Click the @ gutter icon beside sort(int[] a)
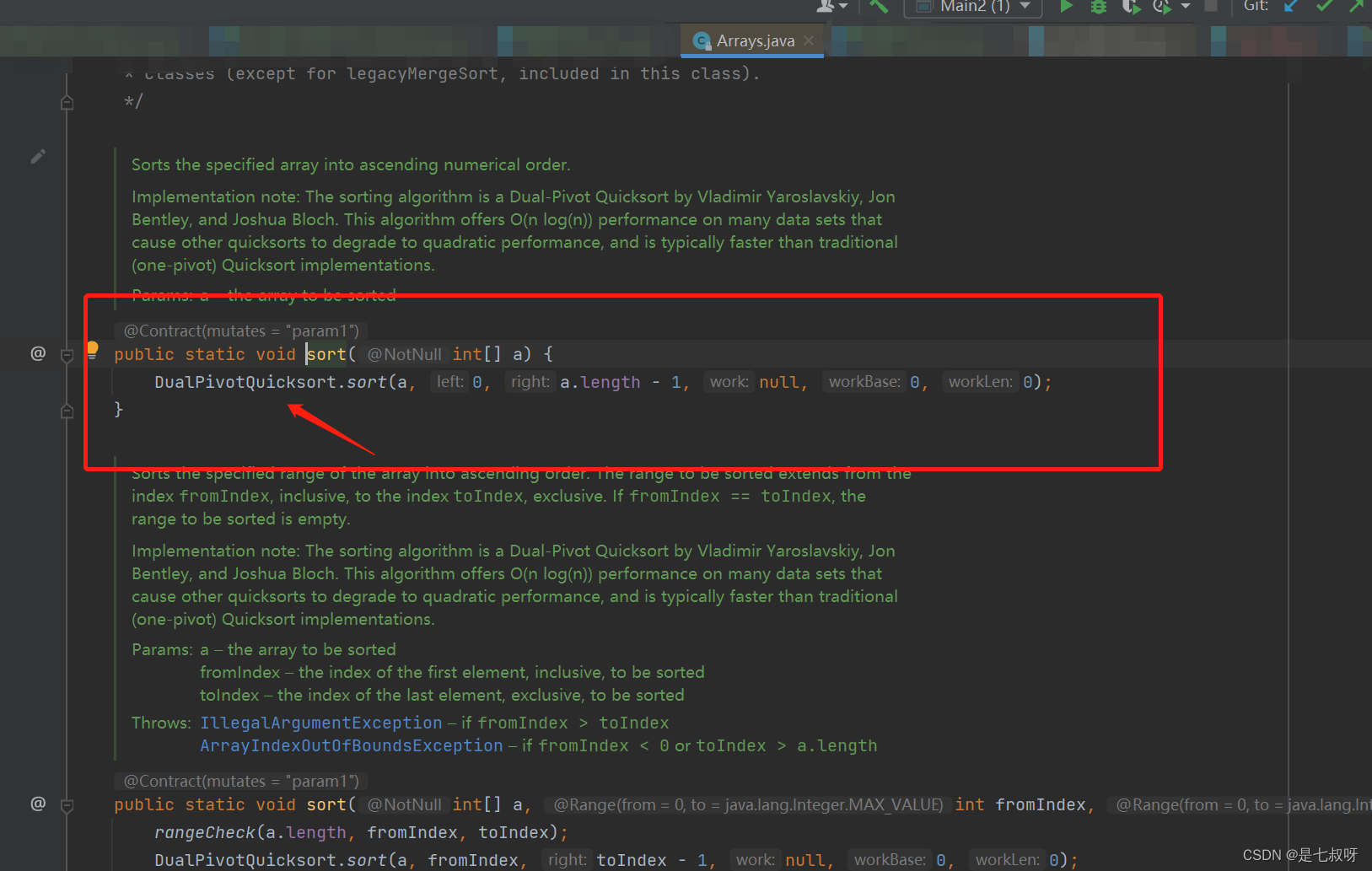The height and width of the screenshot is (871, 1372). 38,353
